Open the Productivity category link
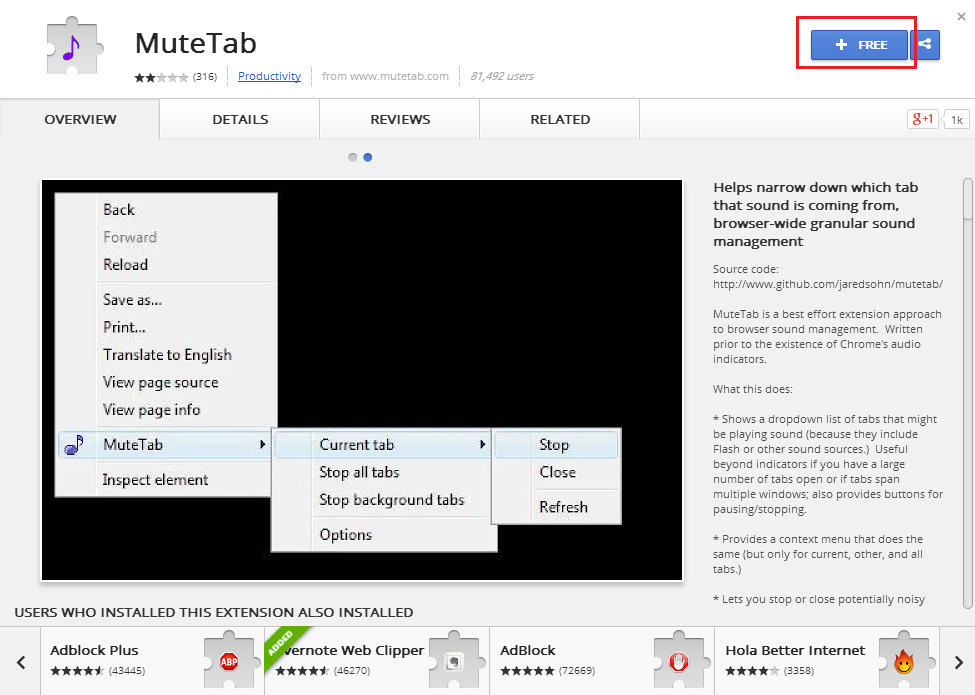The image size is (975, 695). pyautogui.click(x=269, y=76)
